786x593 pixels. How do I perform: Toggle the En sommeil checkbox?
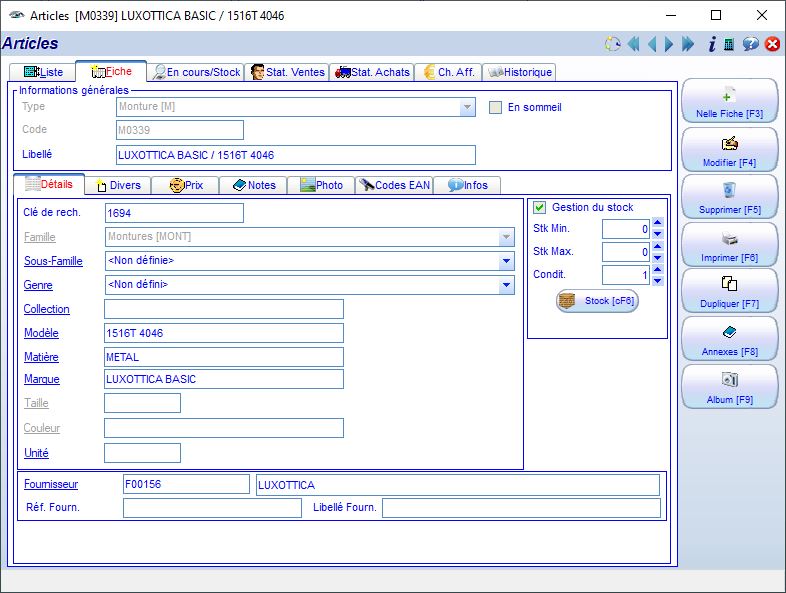click(495, 108)
